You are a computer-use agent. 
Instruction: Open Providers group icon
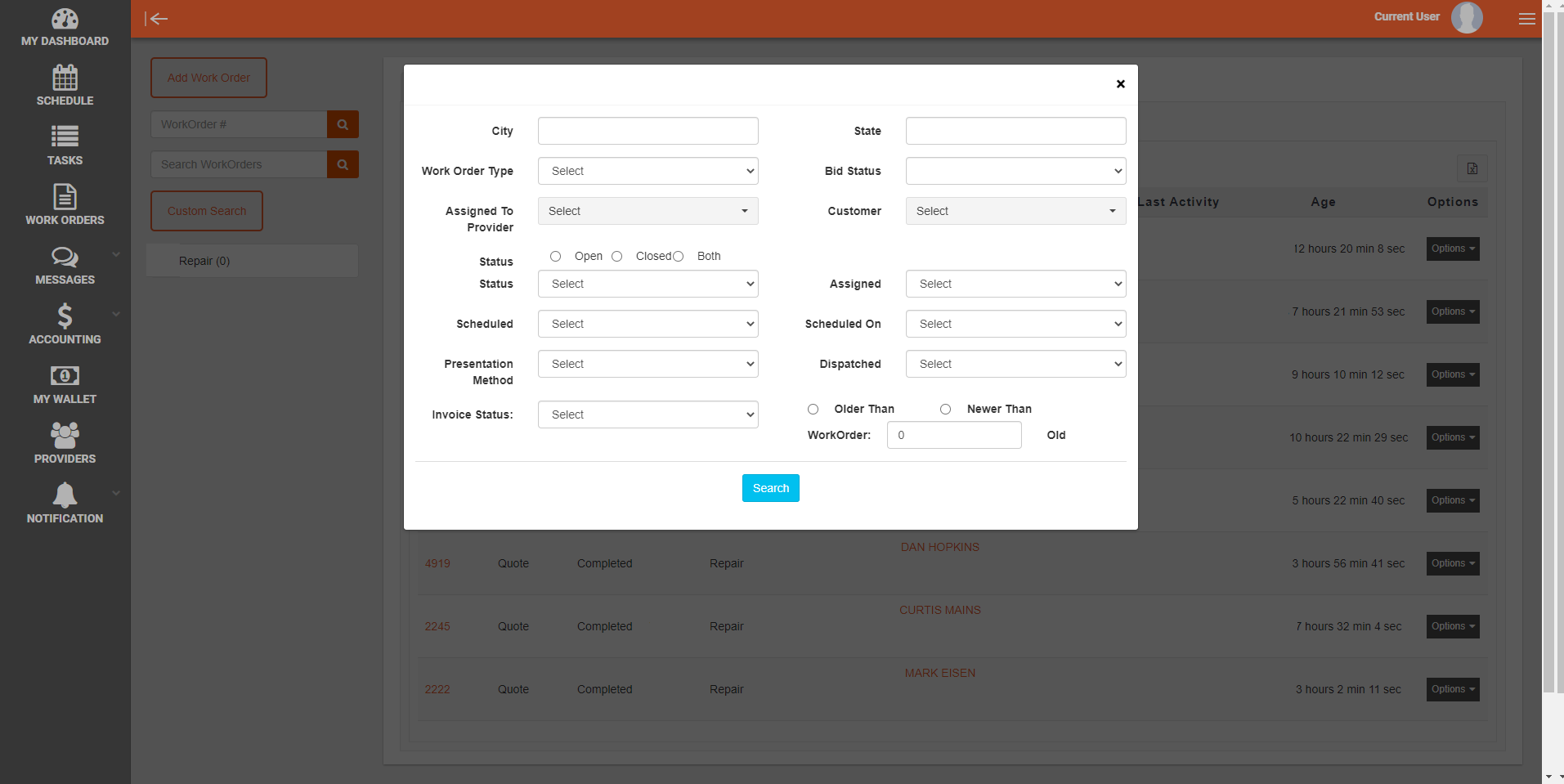coord(65,435)
